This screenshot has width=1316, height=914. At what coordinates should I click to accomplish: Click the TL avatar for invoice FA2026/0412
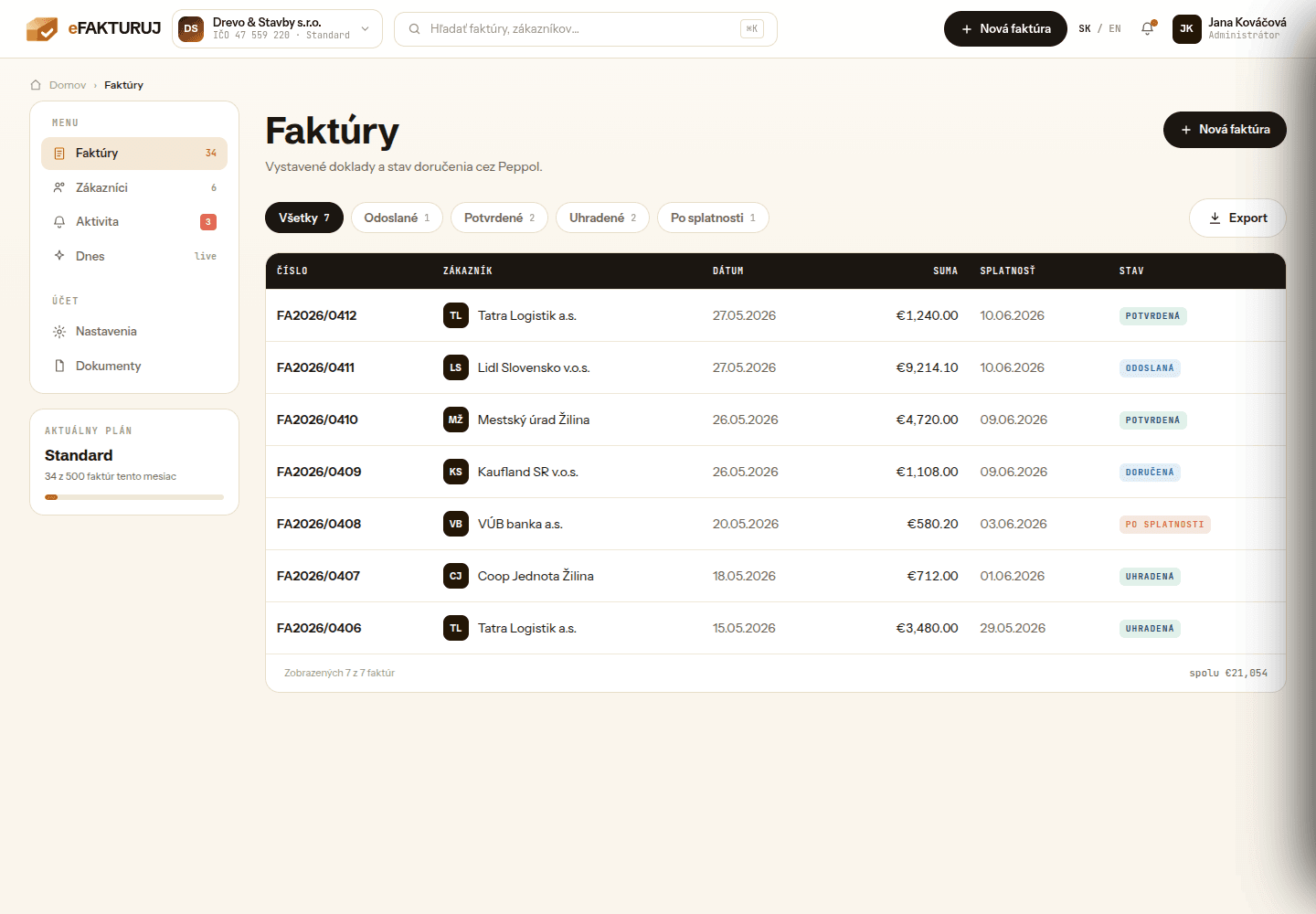[456, 315]
